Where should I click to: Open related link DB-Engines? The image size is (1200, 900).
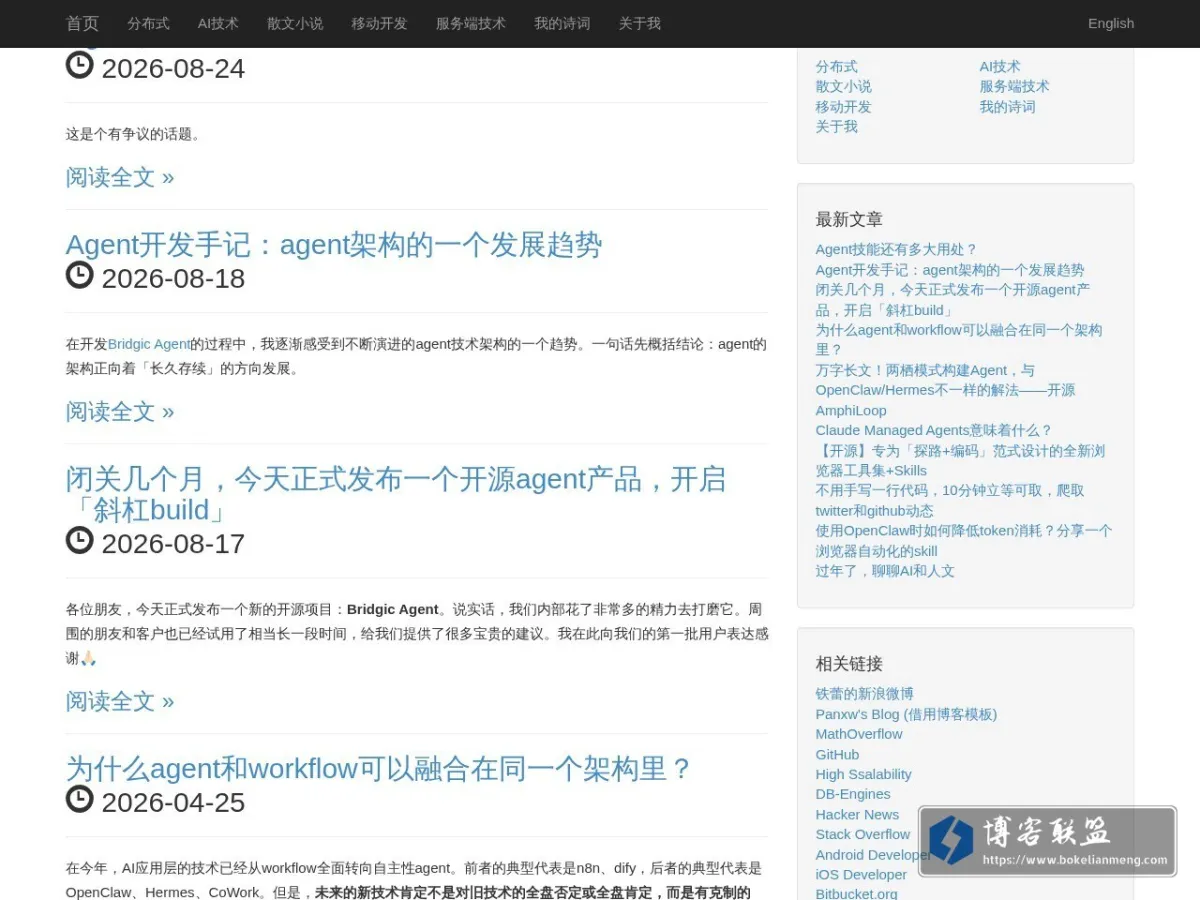(x=853, y=794)
